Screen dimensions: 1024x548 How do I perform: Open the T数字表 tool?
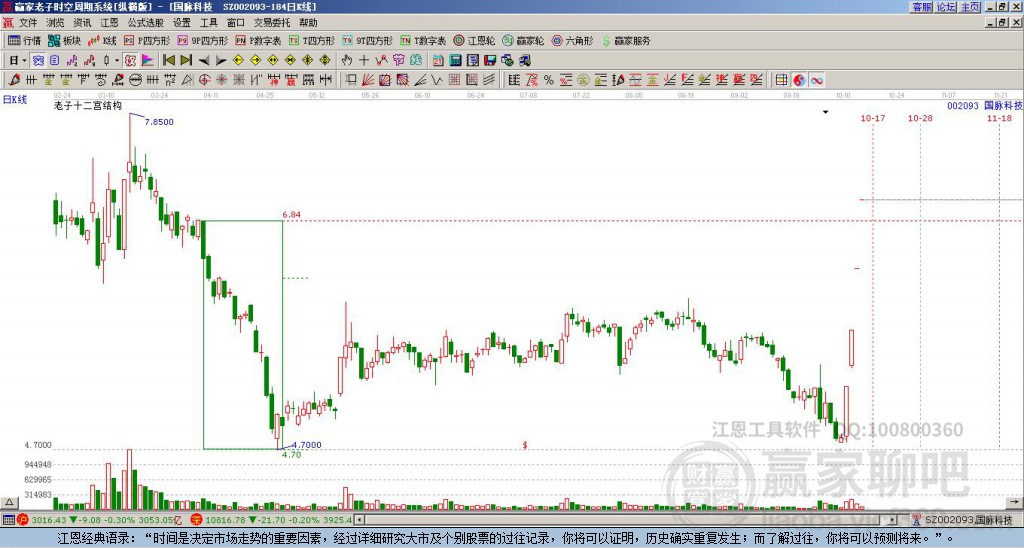click(423, 40)
